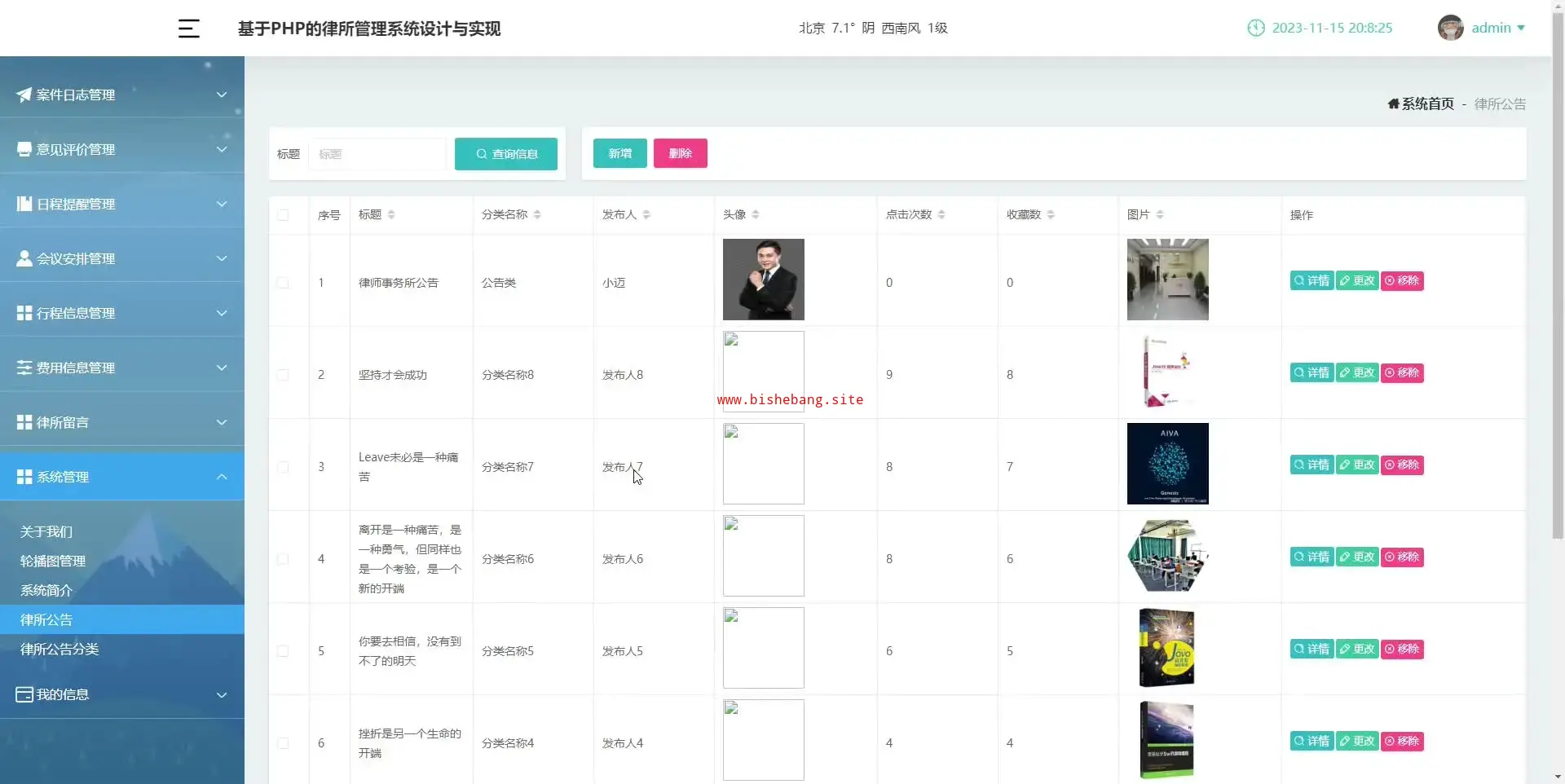Check the row for Leave未必是一种痛苦

(283, 467)
